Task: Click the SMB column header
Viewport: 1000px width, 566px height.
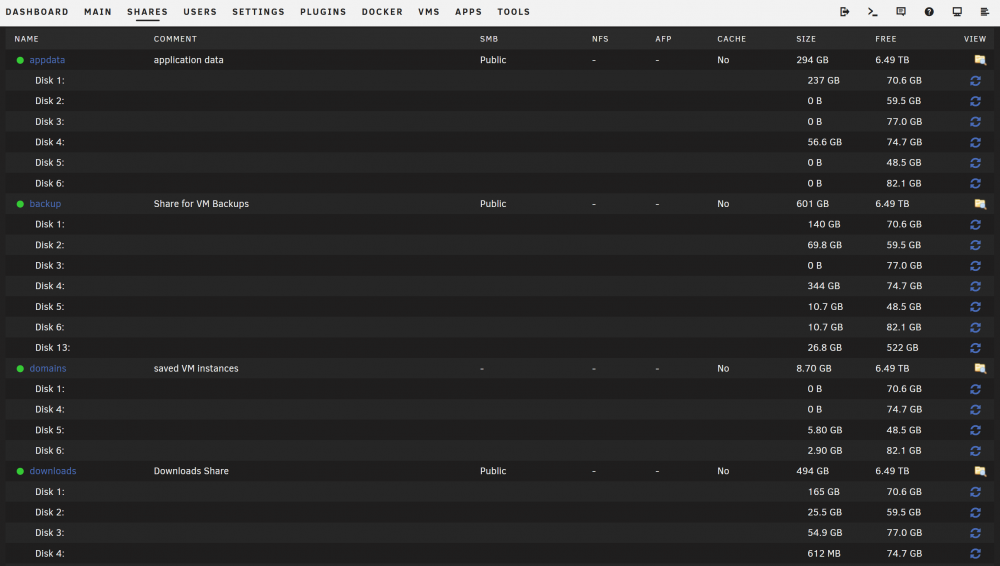Action: [x=489, y=39]
